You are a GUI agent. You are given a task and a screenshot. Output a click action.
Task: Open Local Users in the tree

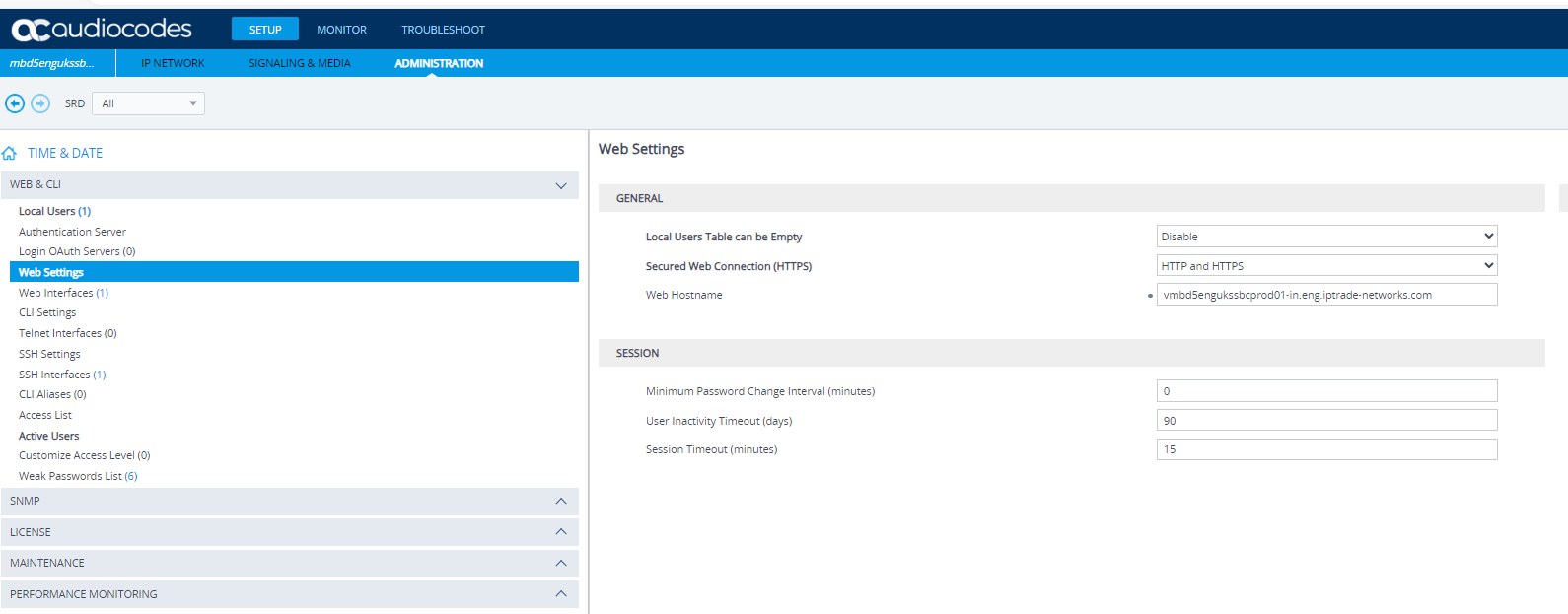click(x=54, y=211)
